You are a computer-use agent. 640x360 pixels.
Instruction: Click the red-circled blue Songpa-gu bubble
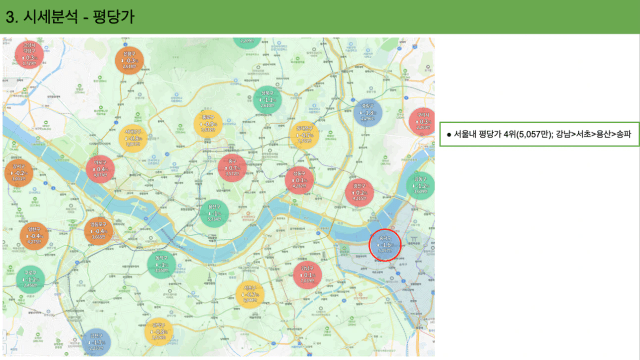tap(385, 245)
